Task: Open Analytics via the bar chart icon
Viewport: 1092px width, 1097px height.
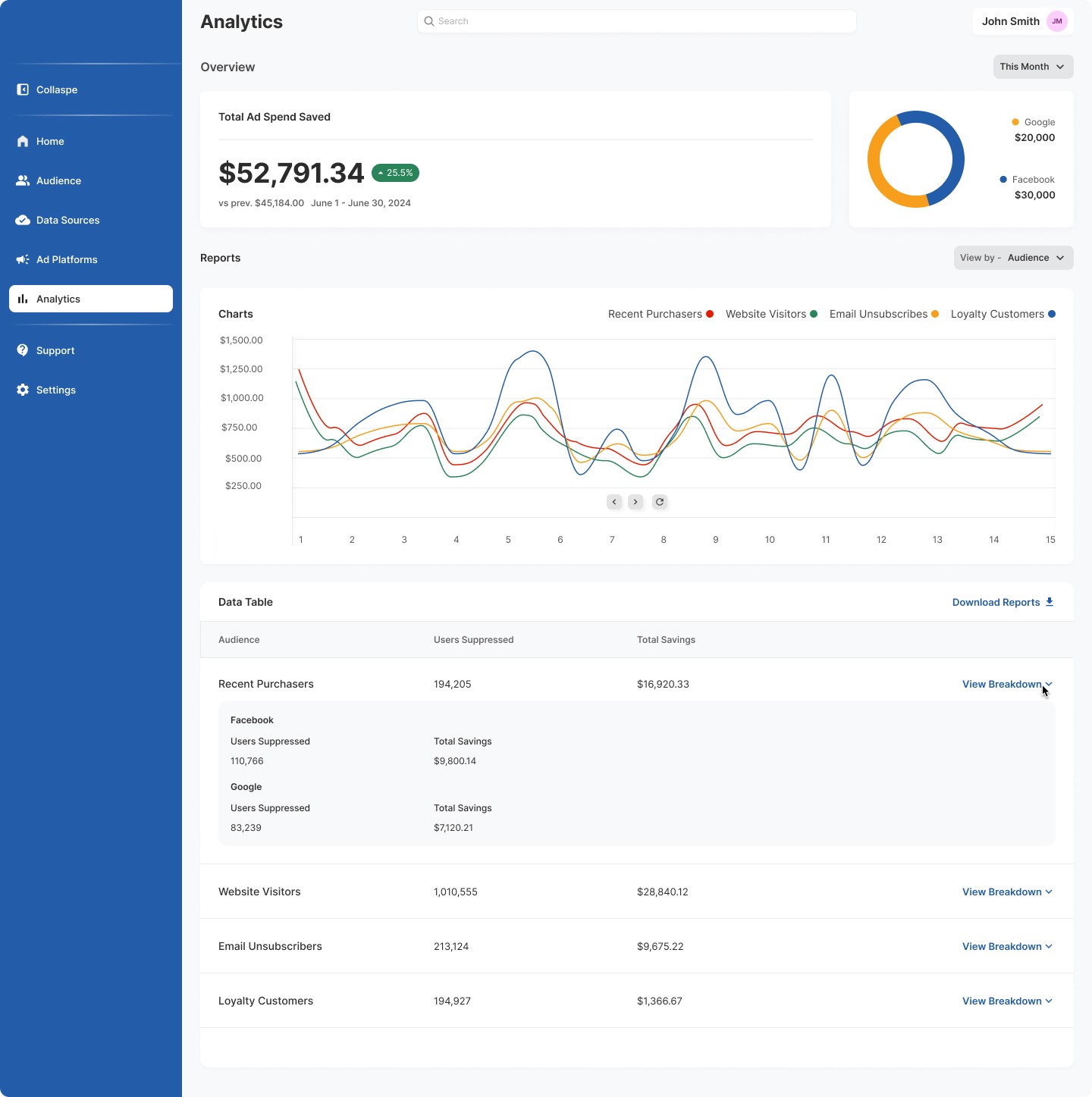Action: click(23, 299)
